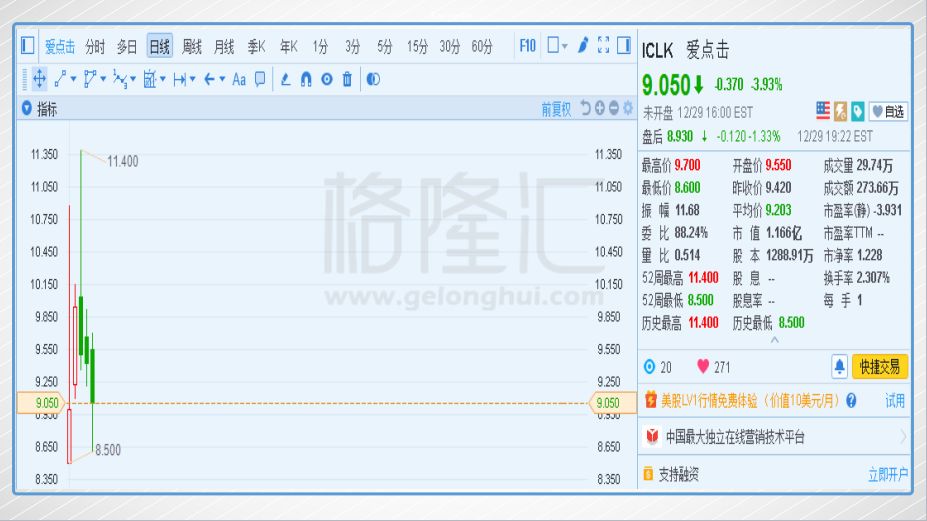Like the stock with heart icon
The height and width of the screenshot is (521, 927).
coord(702,366)
